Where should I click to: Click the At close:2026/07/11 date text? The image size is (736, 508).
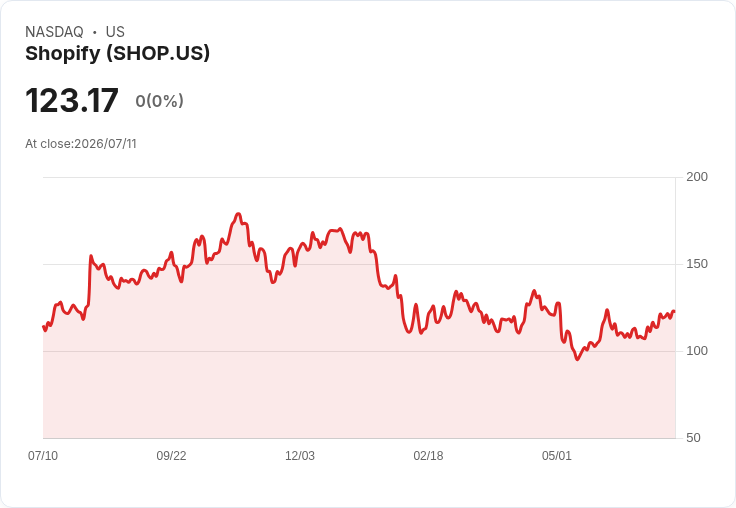tap(81, 144)
